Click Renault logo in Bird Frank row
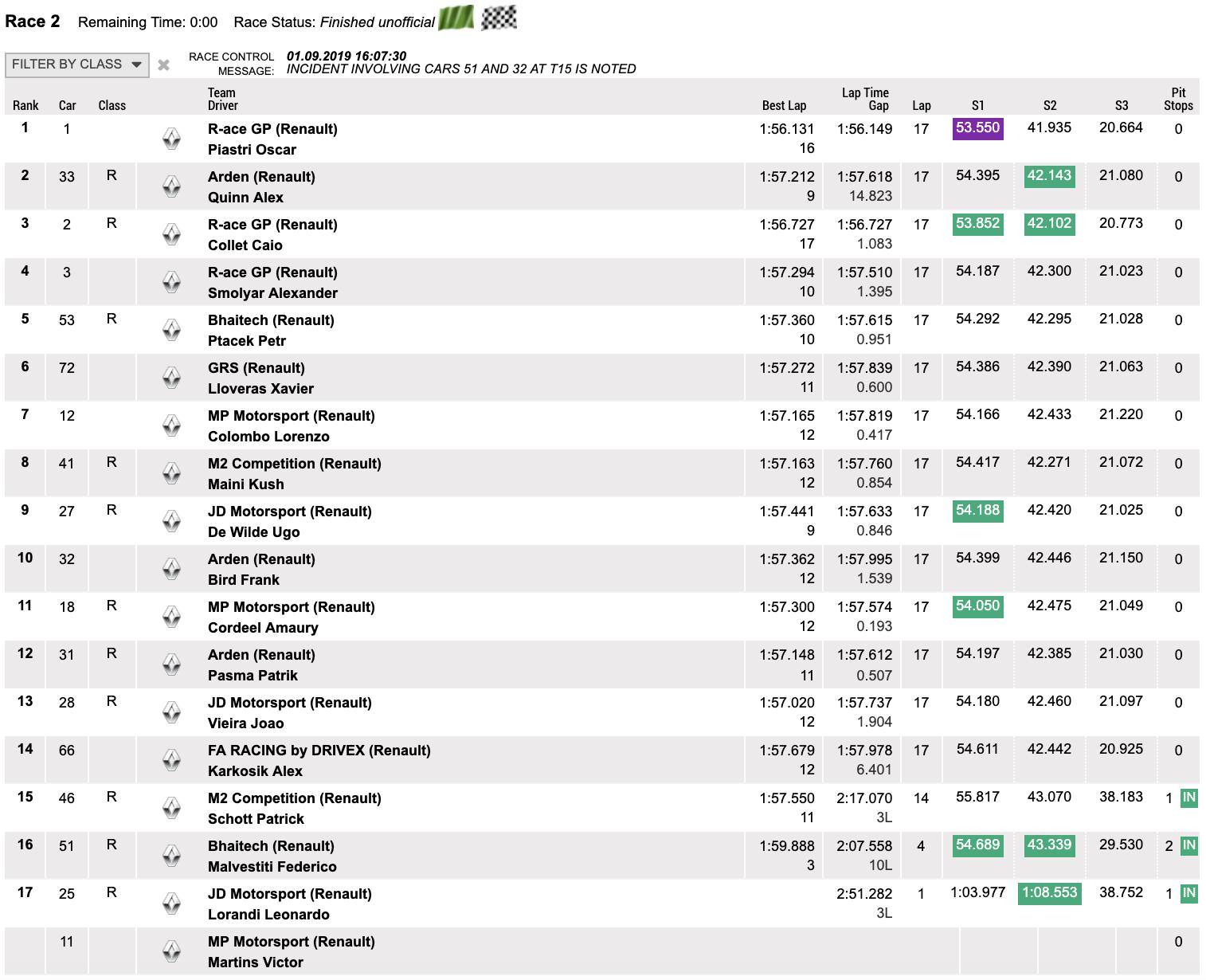1206x980 pixels. point(171,569)
